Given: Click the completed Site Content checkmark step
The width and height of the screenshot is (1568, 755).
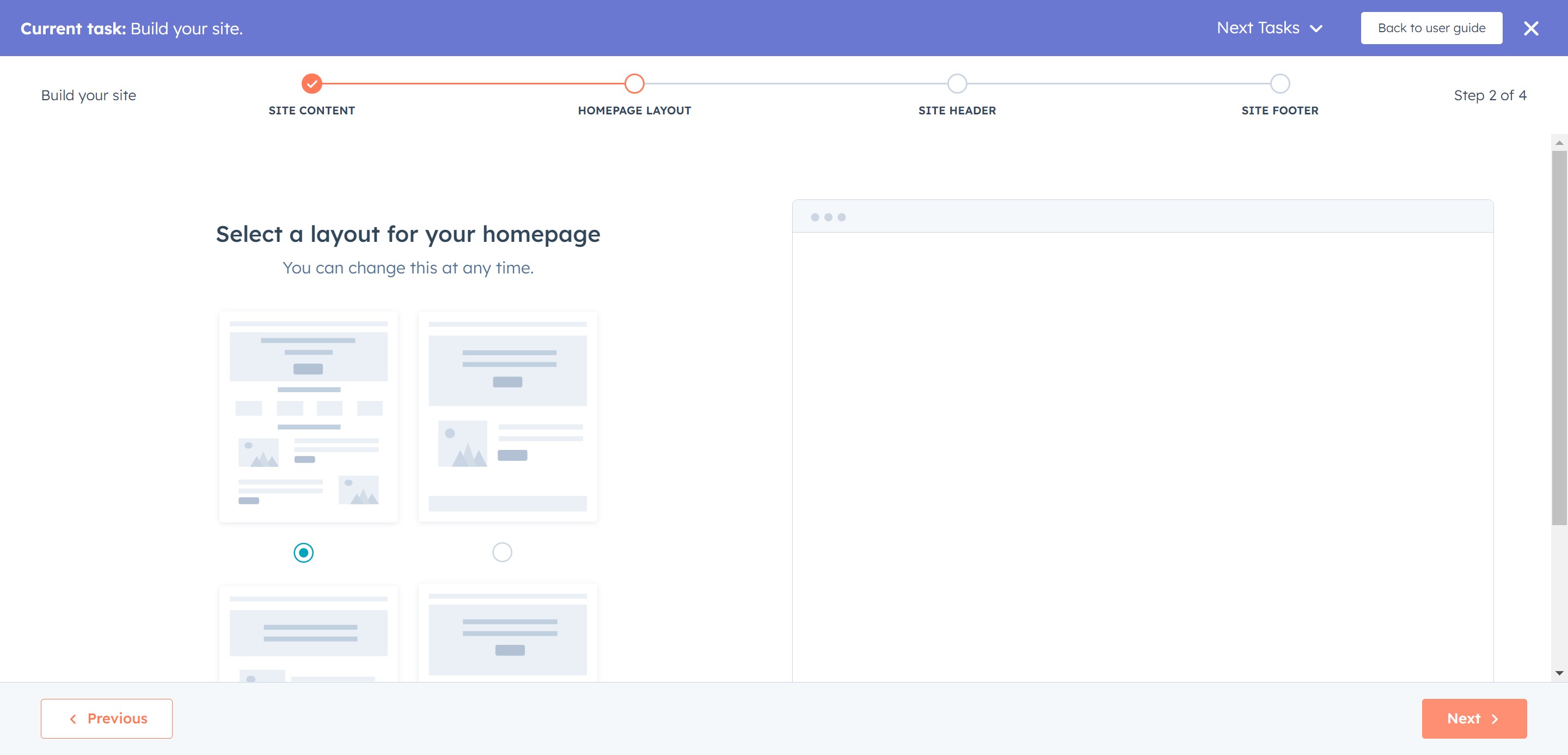Looking at the screenshot, I should click(311, 83).
